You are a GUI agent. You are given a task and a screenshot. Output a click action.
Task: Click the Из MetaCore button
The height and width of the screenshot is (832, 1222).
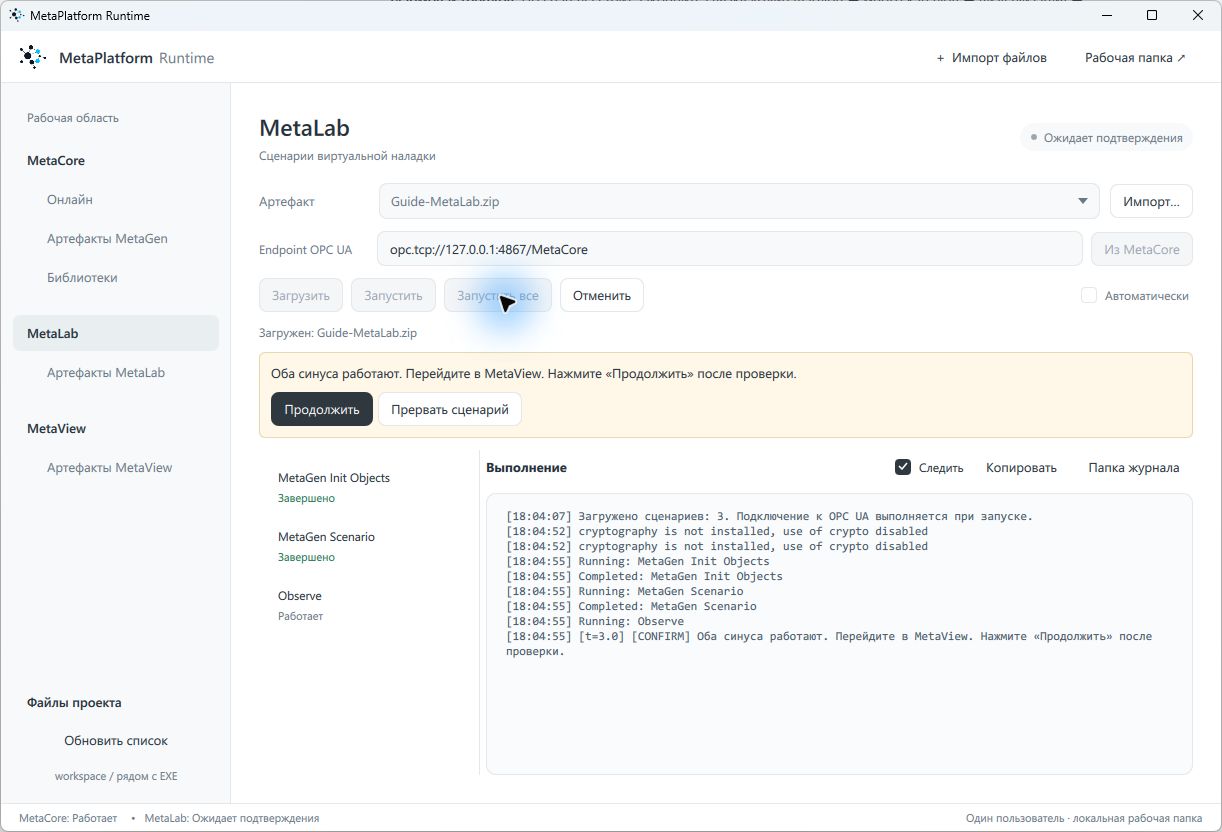1142,249
